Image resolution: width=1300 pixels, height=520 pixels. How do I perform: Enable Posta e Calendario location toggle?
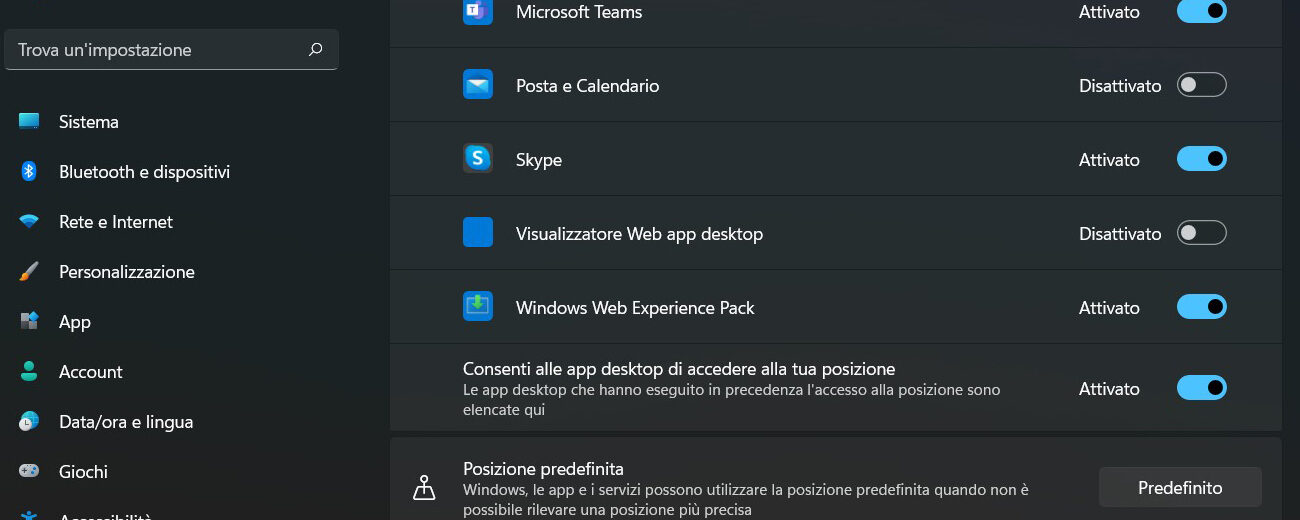coord(1201,85)
